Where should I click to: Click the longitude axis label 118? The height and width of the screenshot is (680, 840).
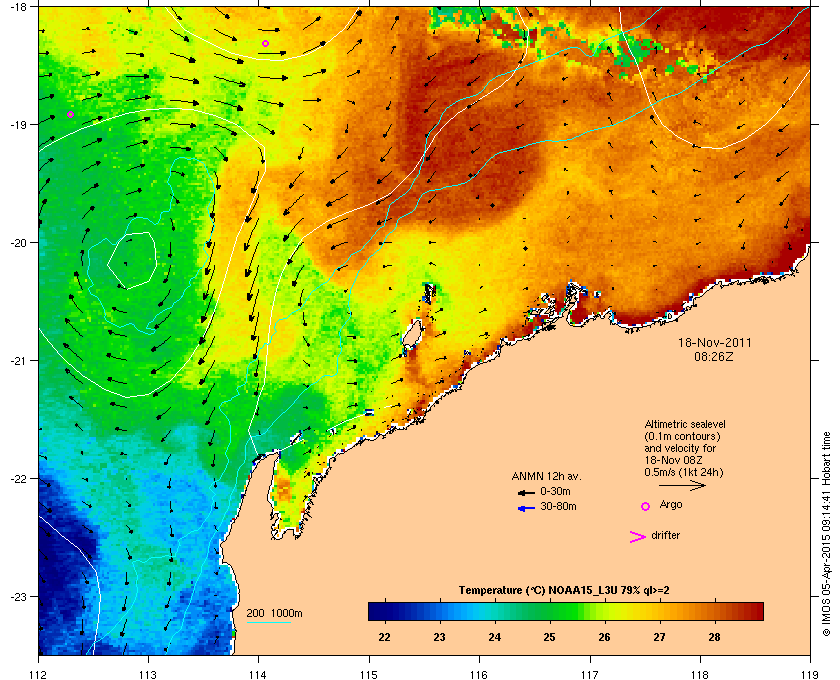tap(700, 674)
